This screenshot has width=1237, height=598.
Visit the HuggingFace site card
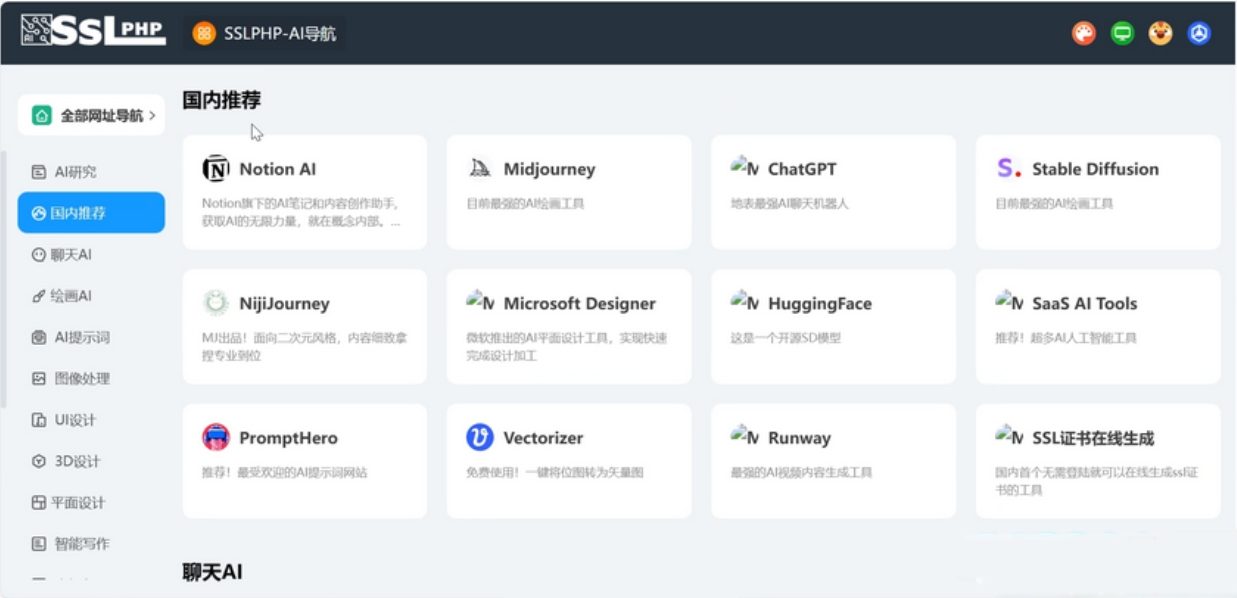click(x=832, y=325)
